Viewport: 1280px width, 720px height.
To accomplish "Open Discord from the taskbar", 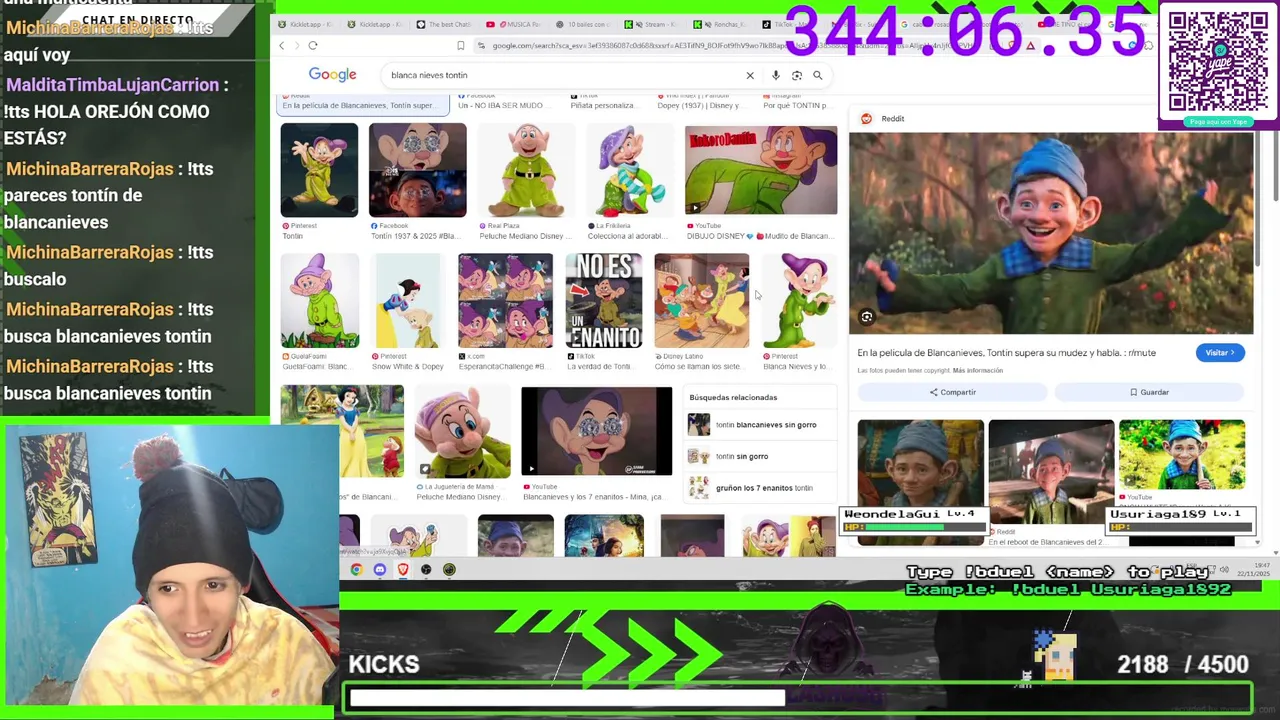I will coord(380,570).
